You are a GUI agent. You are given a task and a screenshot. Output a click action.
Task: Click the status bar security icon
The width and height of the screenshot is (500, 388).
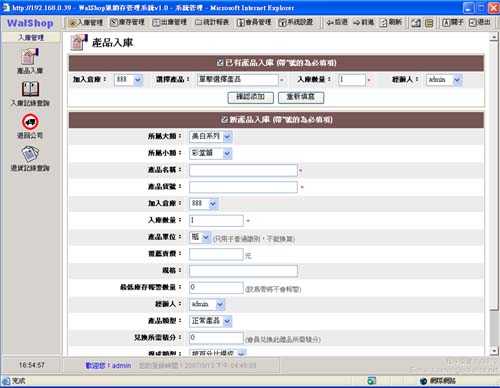pyautogui.click(x=371, y=381)
